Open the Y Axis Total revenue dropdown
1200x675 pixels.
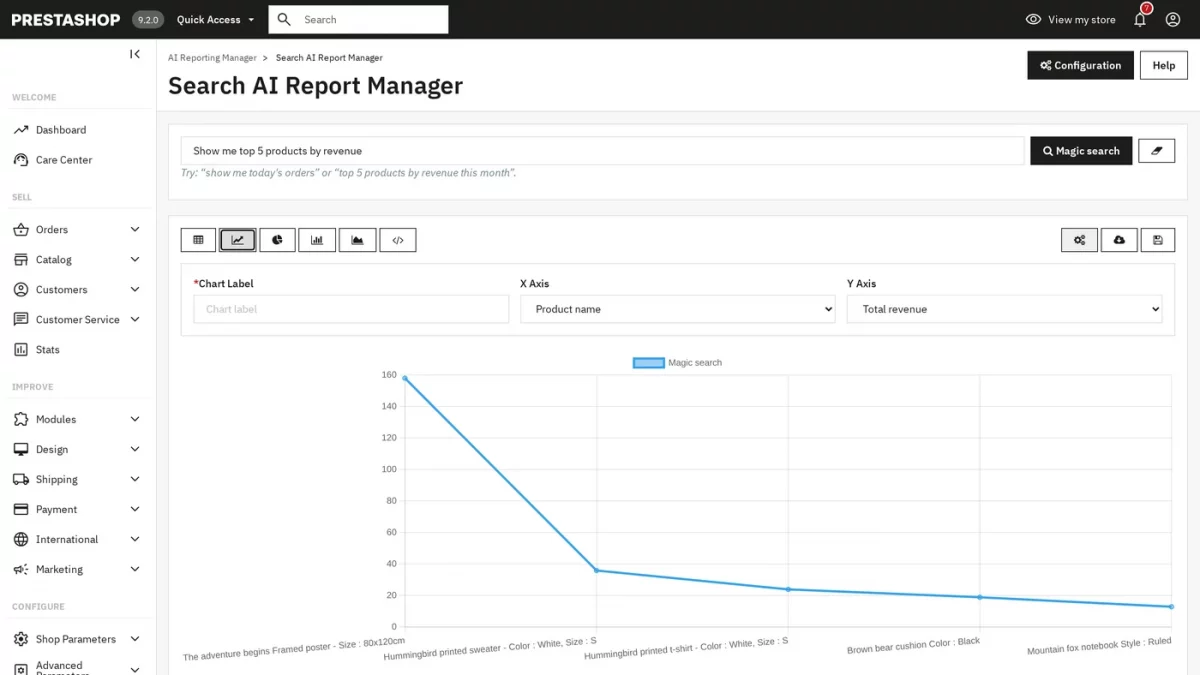pos(1004,309)
